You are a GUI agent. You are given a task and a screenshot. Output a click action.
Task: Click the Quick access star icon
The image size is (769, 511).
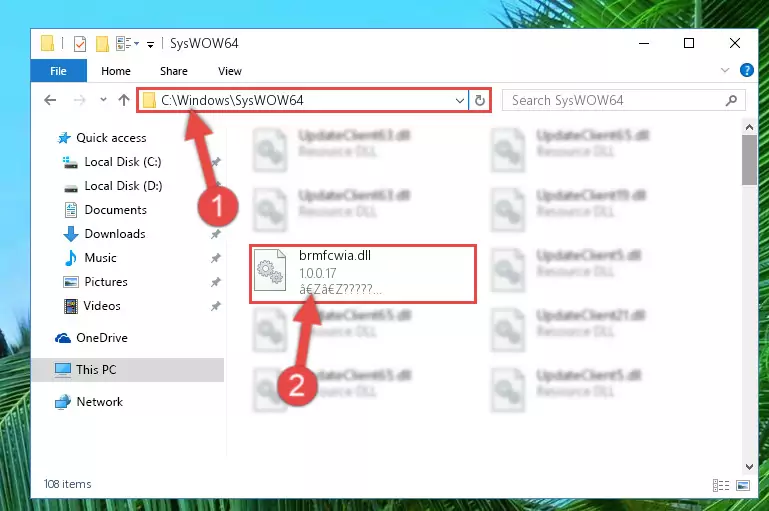[x=64, y=138]
